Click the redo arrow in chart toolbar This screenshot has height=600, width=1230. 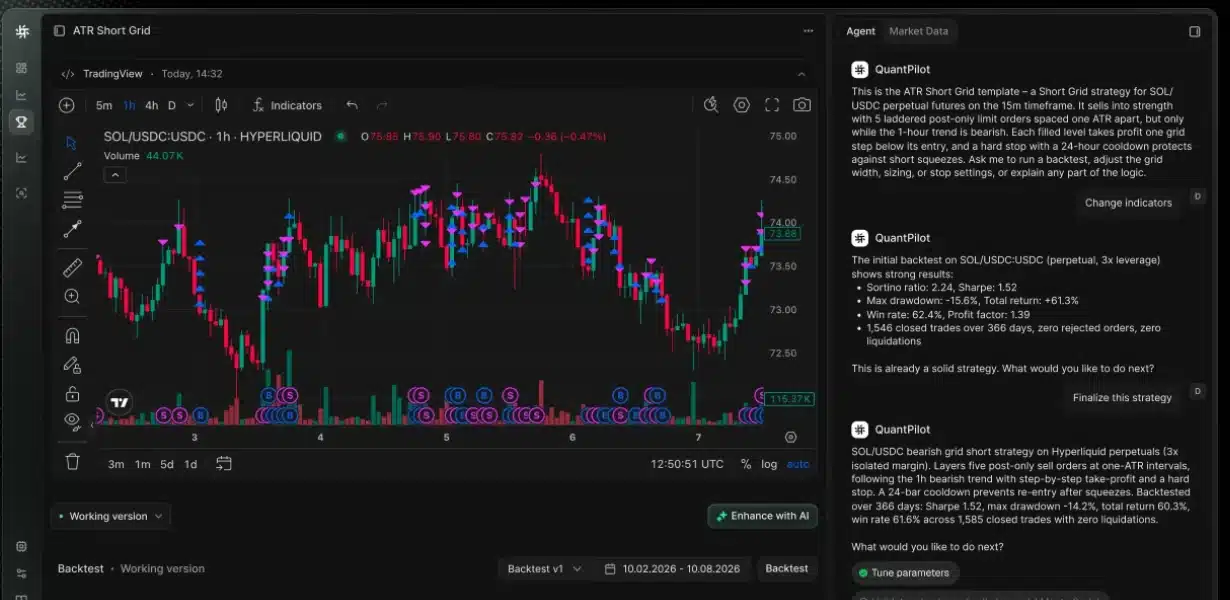[381, 105]
